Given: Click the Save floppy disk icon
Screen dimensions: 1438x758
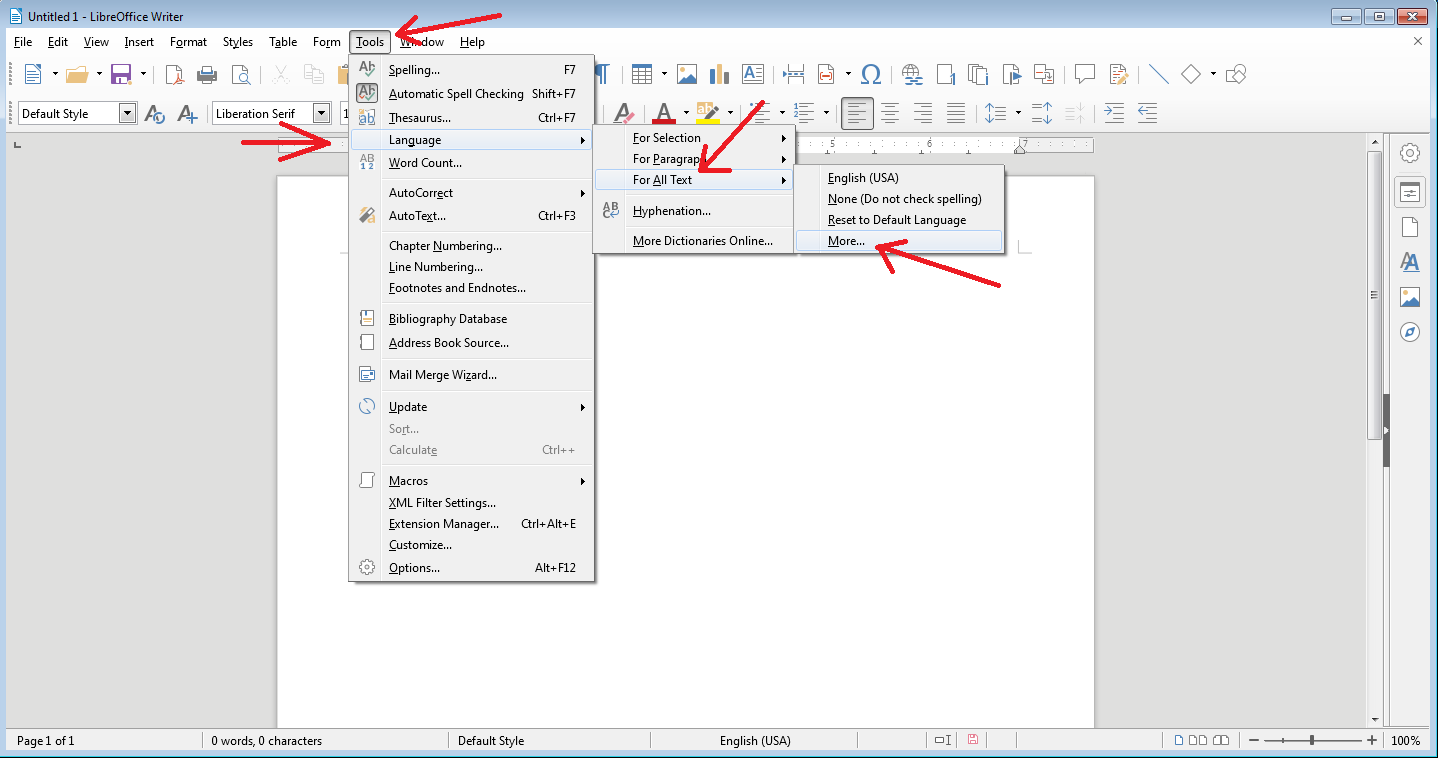Looking at the screenshot, I should click(121, 74).
